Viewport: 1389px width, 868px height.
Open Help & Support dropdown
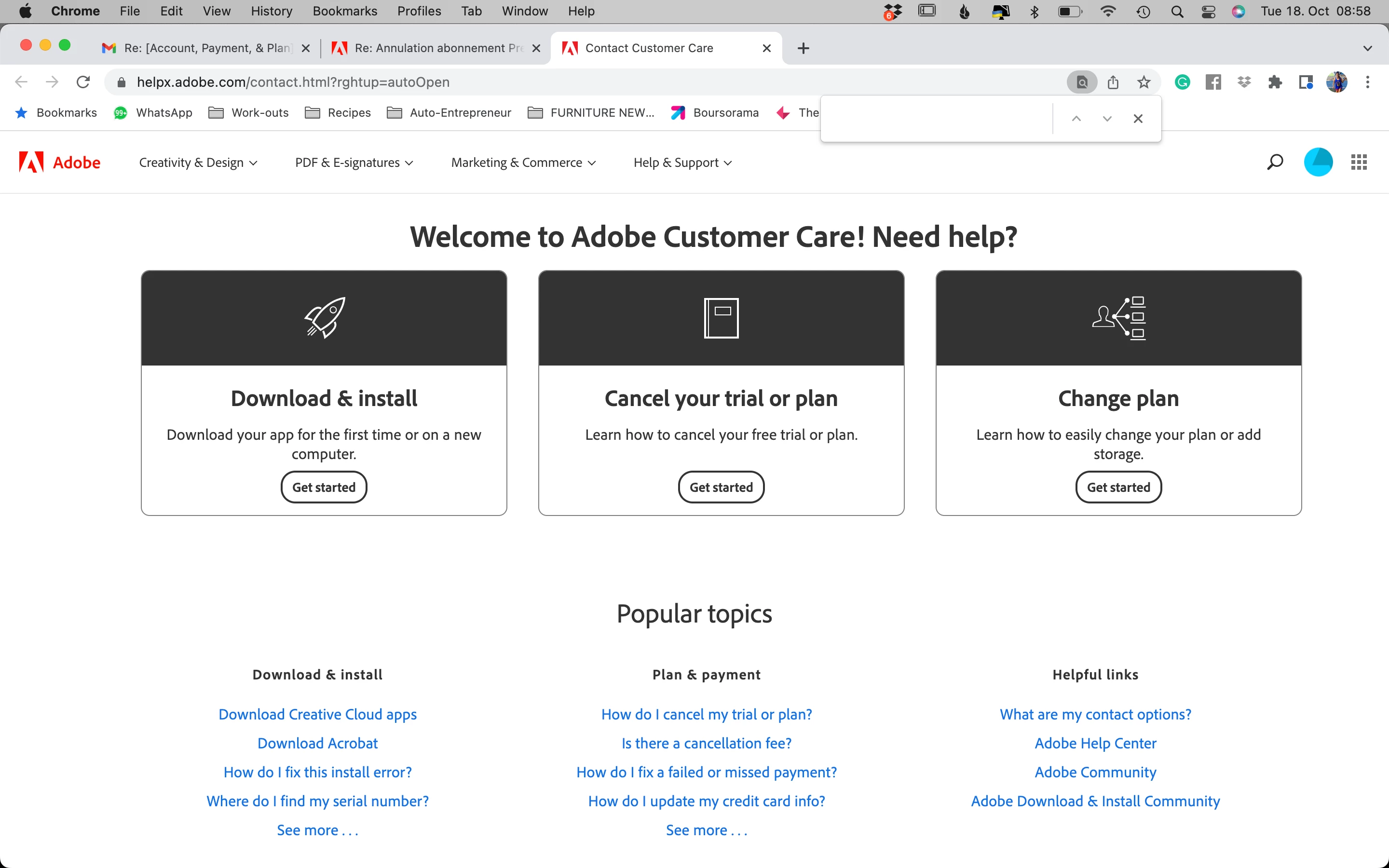pyautogui.click(x=682, y=163)
